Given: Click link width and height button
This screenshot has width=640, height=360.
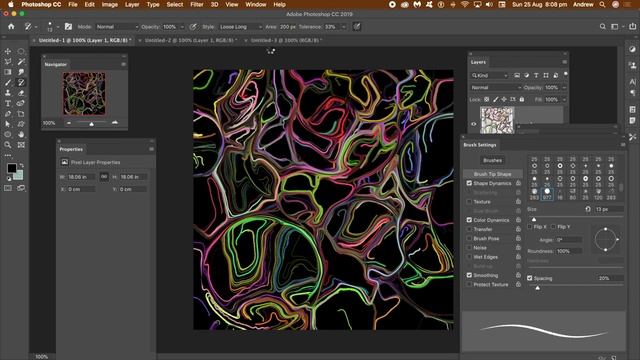Looking at the screenshot, I should (104, 177).
